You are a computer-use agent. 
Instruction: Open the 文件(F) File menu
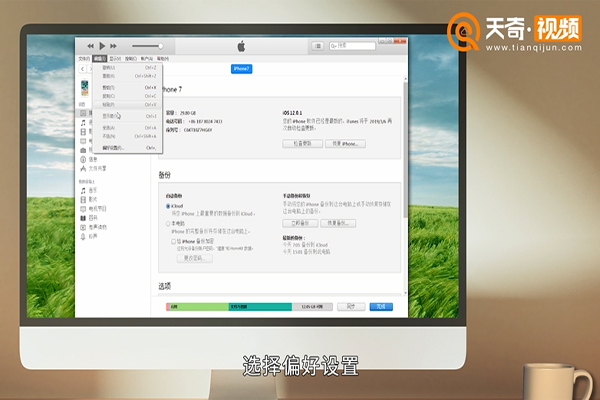pos(84,59)
